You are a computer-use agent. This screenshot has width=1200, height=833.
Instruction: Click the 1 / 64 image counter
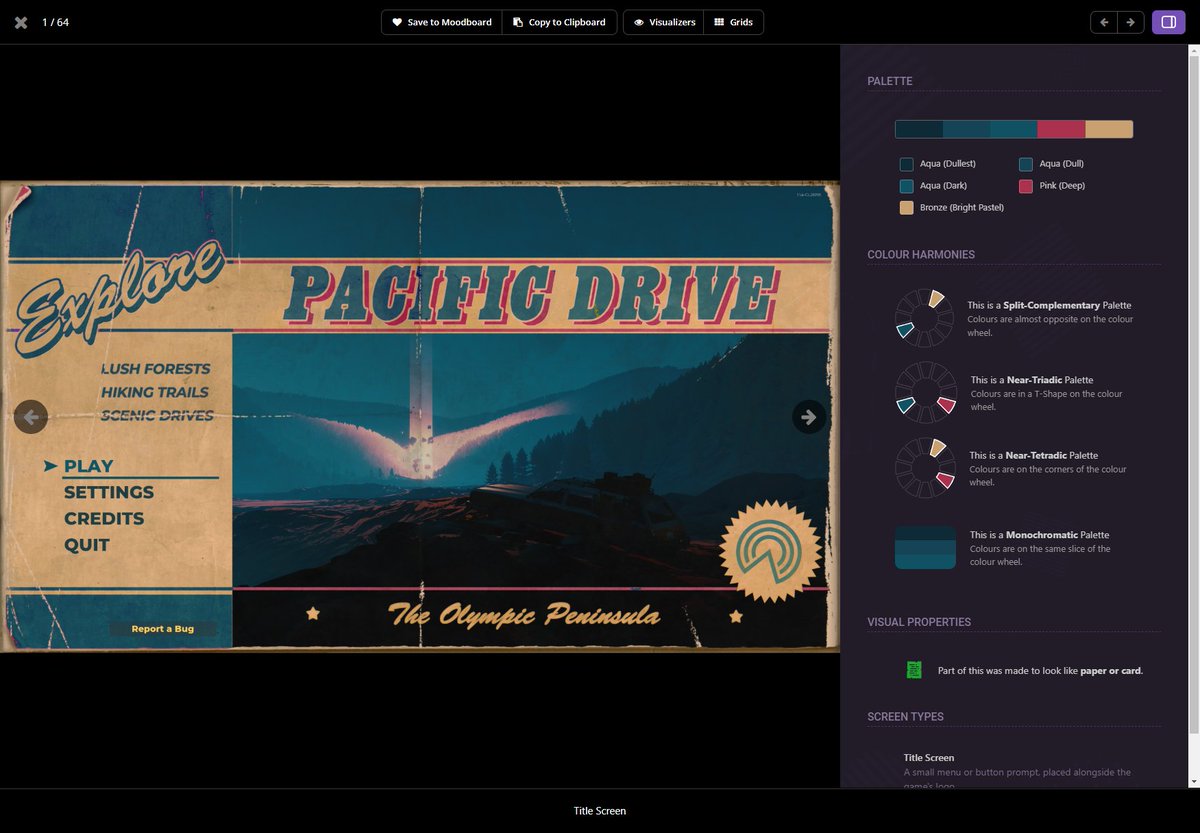pyautogui.click(x=55, y=22)
